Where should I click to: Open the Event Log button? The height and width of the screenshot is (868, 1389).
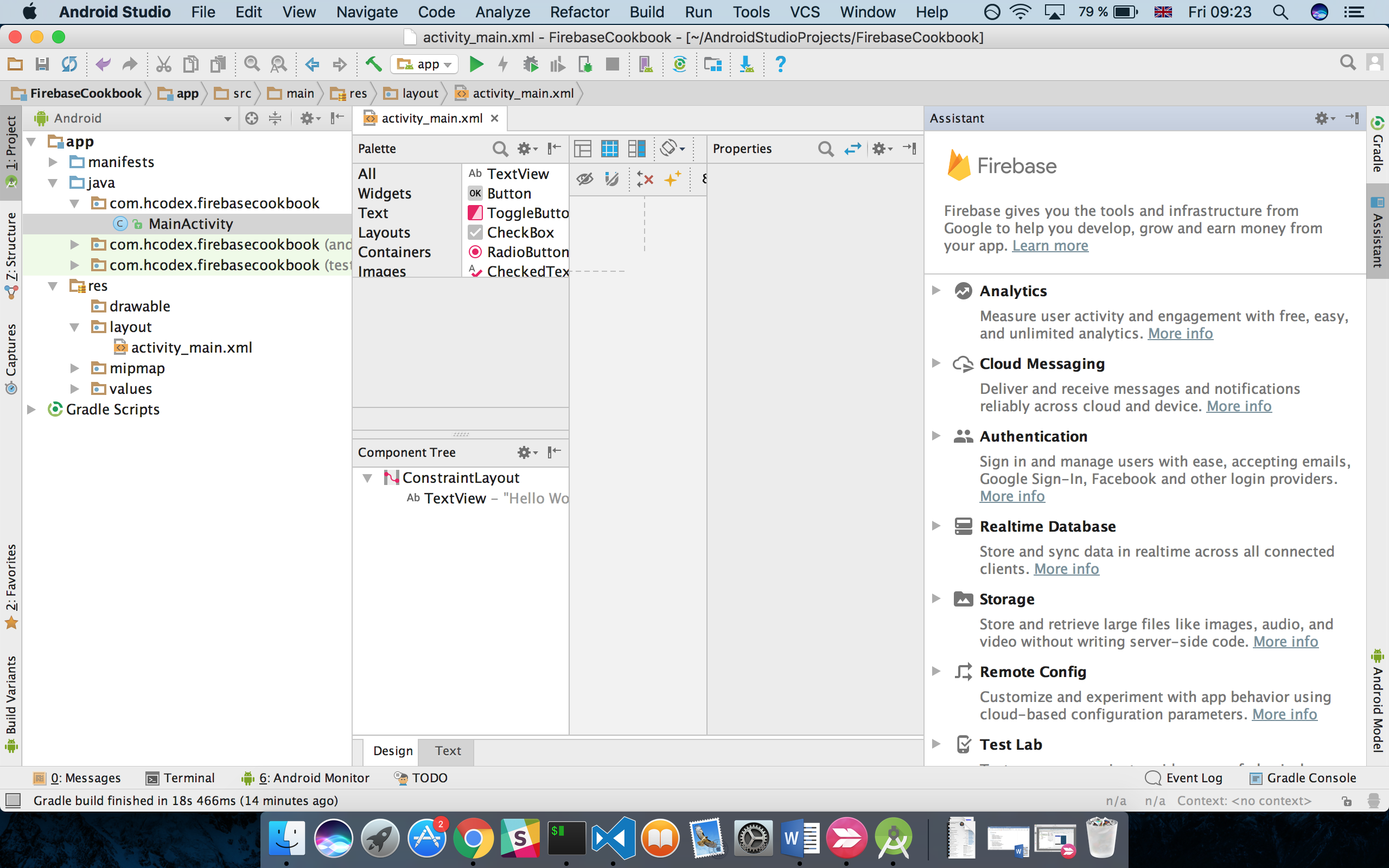[1183, 778]
